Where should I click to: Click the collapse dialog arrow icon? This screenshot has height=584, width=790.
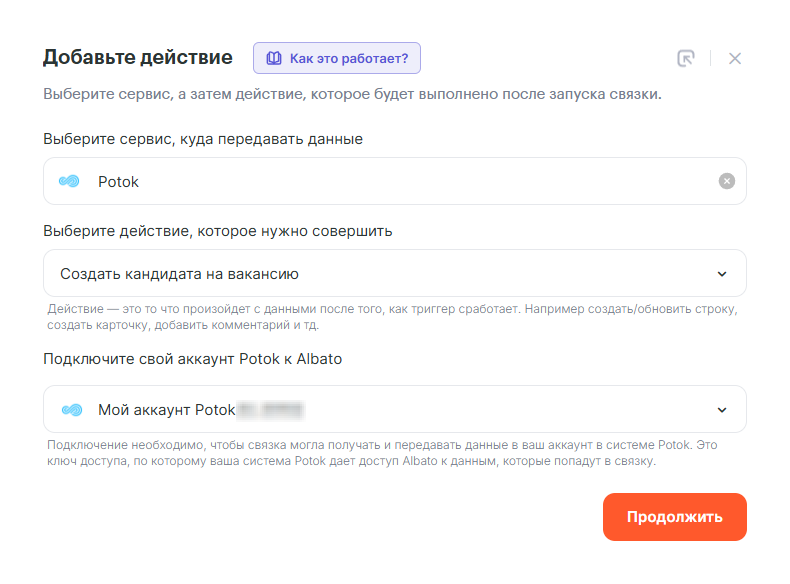[x=685, y=58]
